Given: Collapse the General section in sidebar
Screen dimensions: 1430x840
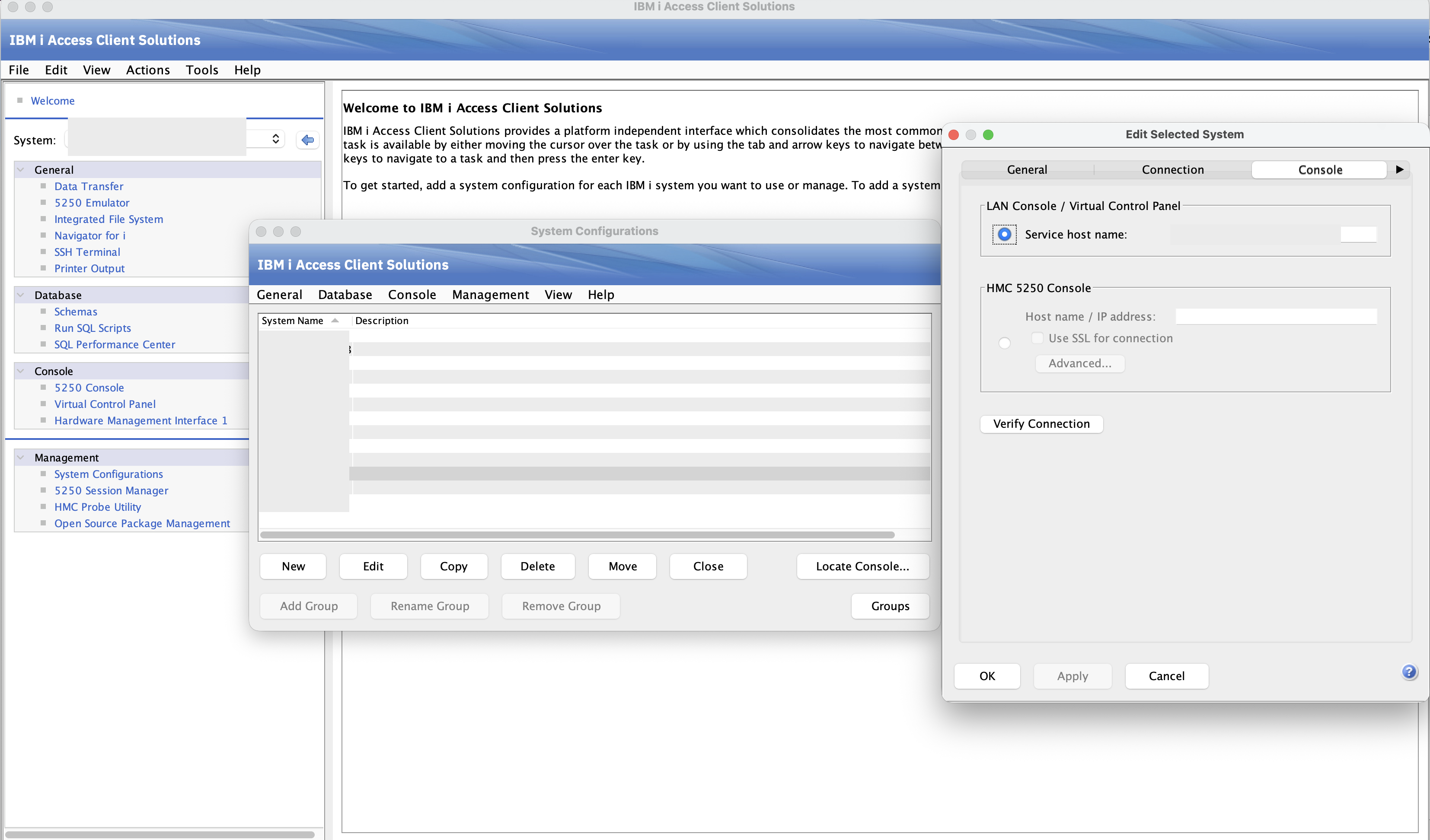Looking at the screenshot, I should pyautogui.click(x=20, y=169).
